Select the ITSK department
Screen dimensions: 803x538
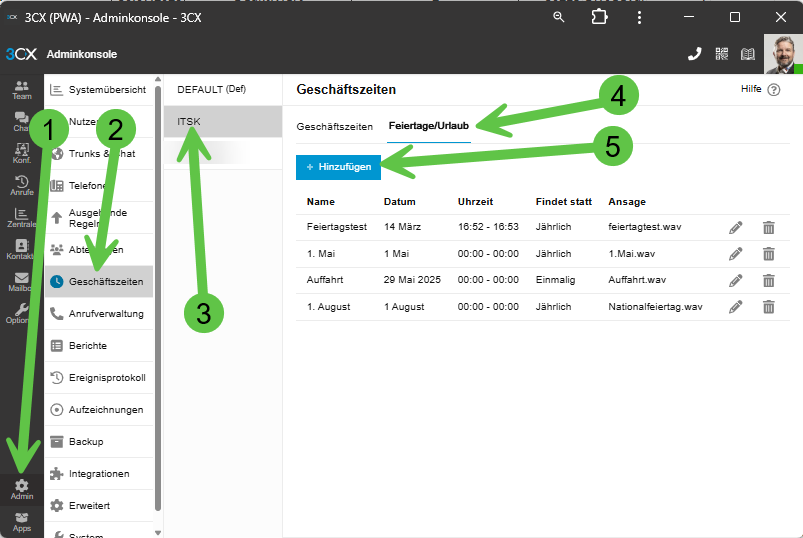coord(223,122)
